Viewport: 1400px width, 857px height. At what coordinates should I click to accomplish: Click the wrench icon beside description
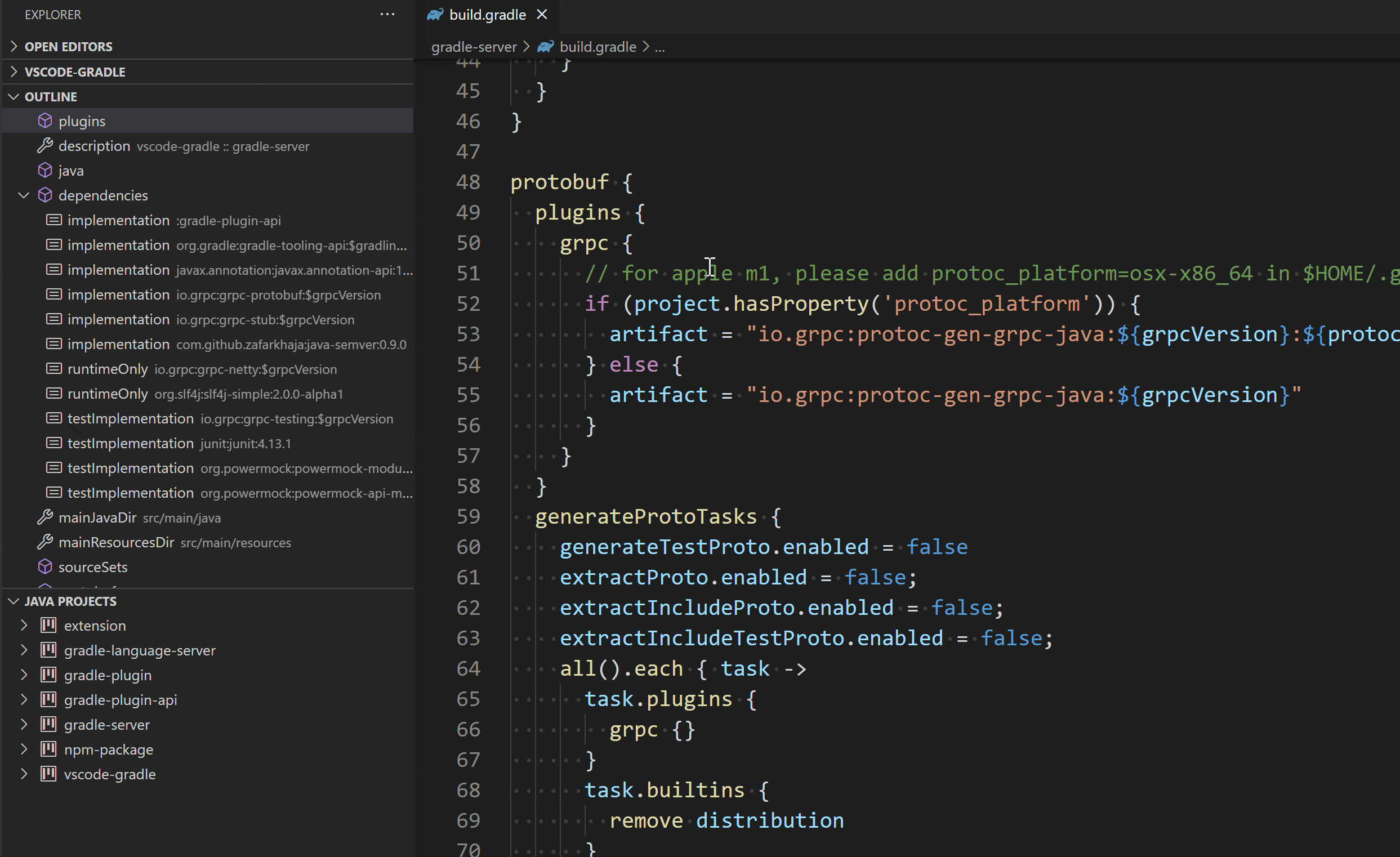(x=45, y=145)
